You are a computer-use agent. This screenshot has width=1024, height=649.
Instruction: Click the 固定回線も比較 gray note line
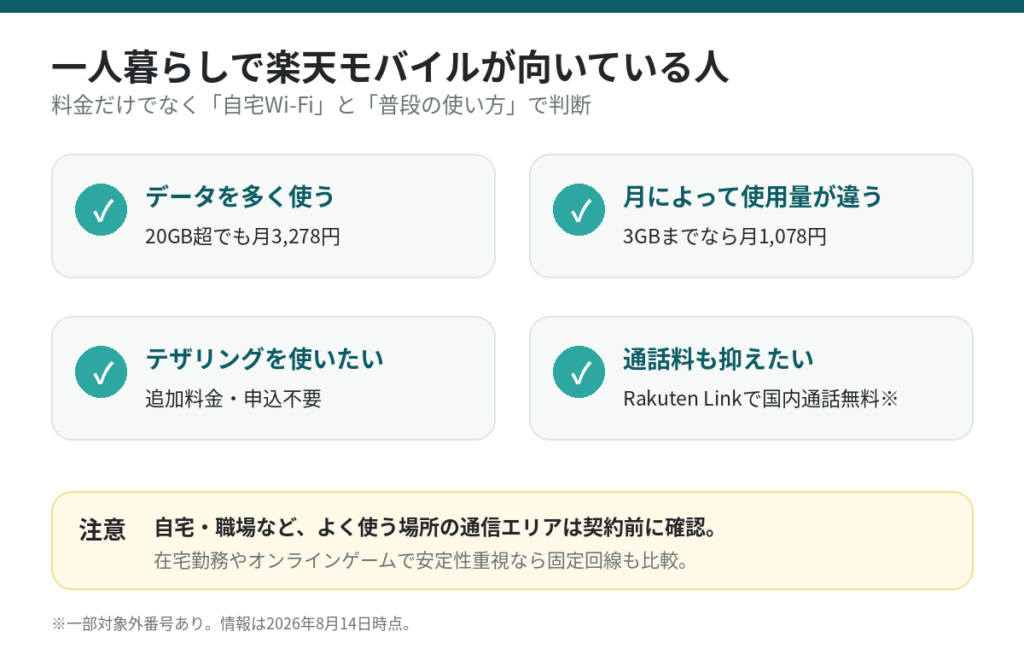tap(421, 561)
